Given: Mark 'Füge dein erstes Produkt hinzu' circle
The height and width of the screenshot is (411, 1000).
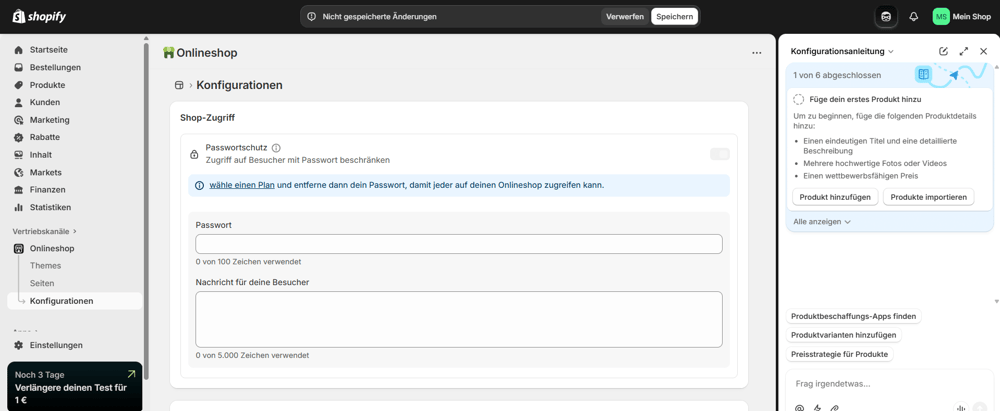Looking at the screenshot, I should (x=798, y=99).
